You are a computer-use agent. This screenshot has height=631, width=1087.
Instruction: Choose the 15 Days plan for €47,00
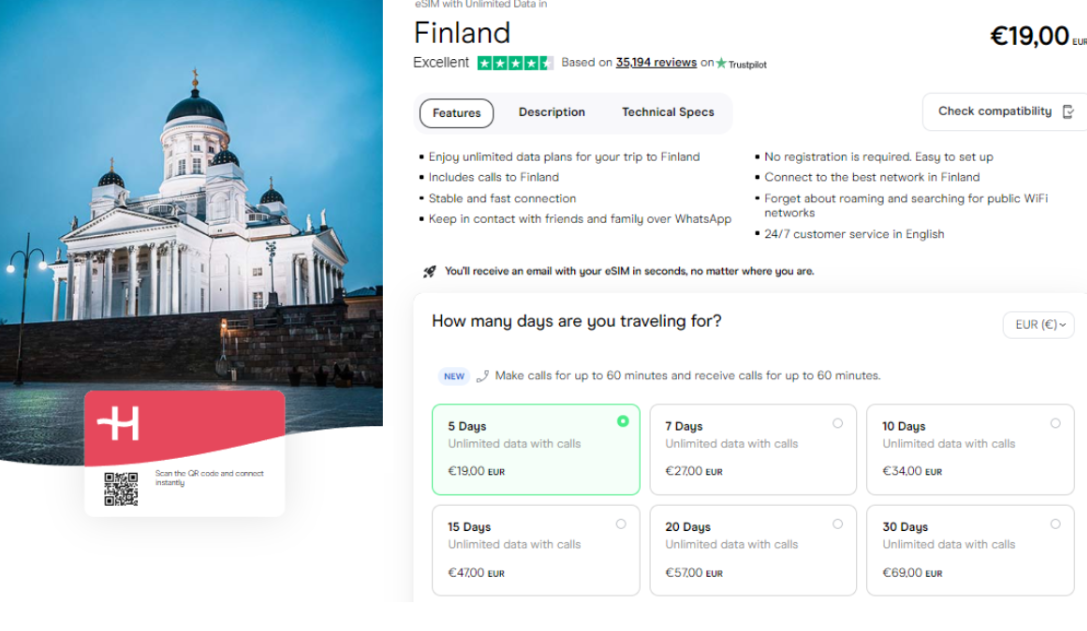[x=536, y=550]
